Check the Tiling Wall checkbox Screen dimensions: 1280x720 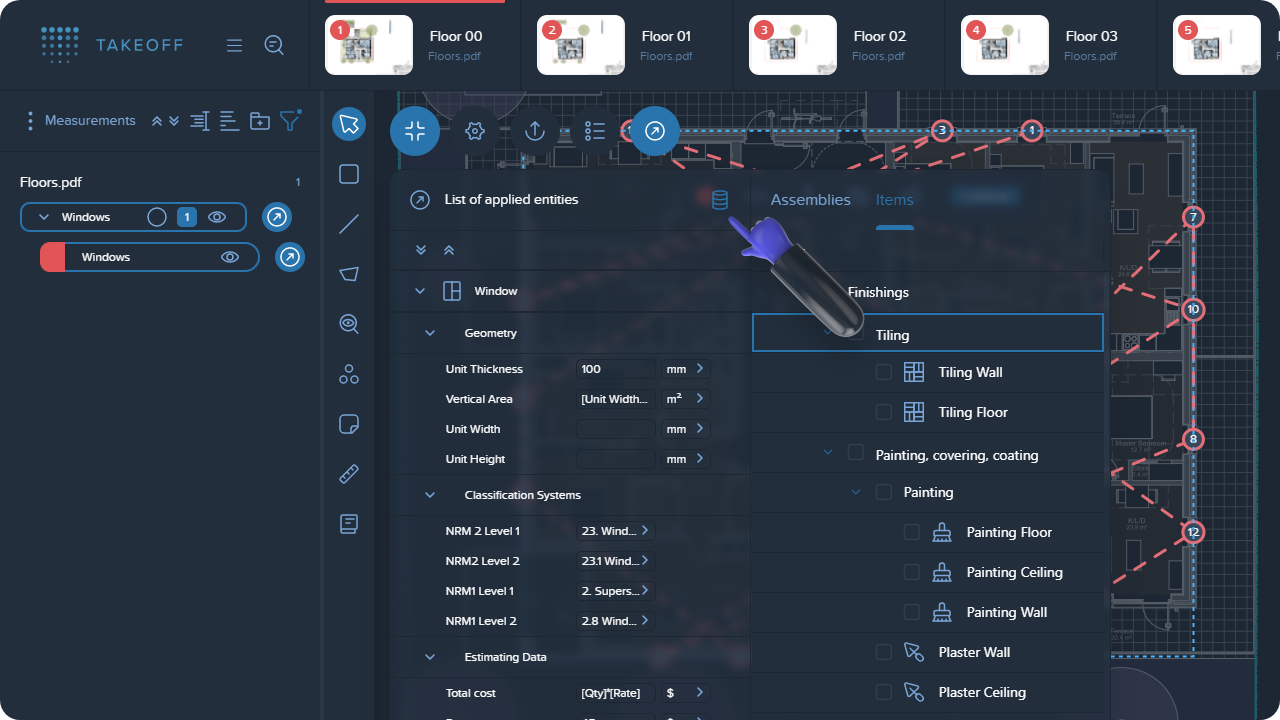884,372
